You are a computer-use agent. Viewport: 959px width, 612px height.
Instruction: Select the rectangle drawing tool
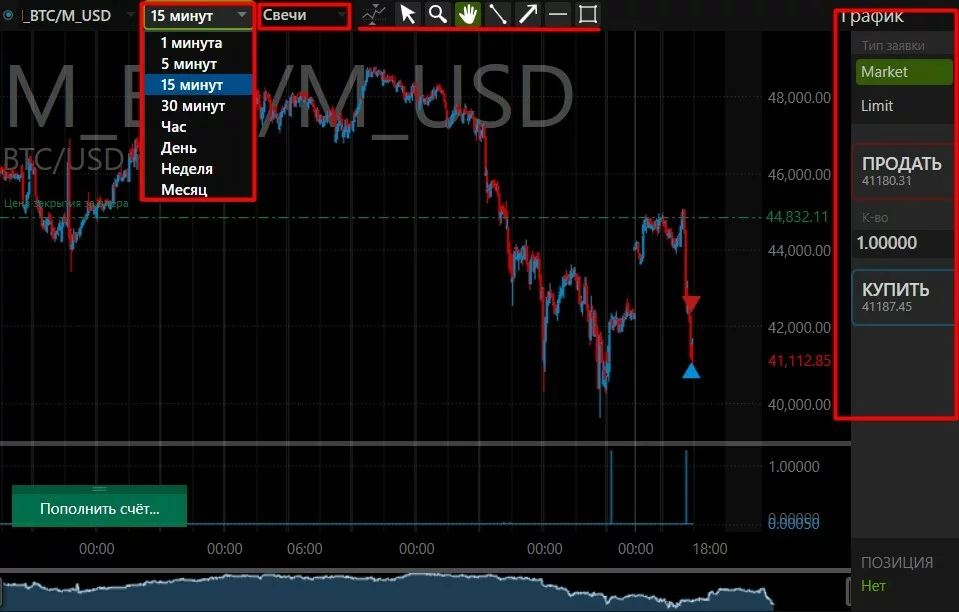pos(588,14)
